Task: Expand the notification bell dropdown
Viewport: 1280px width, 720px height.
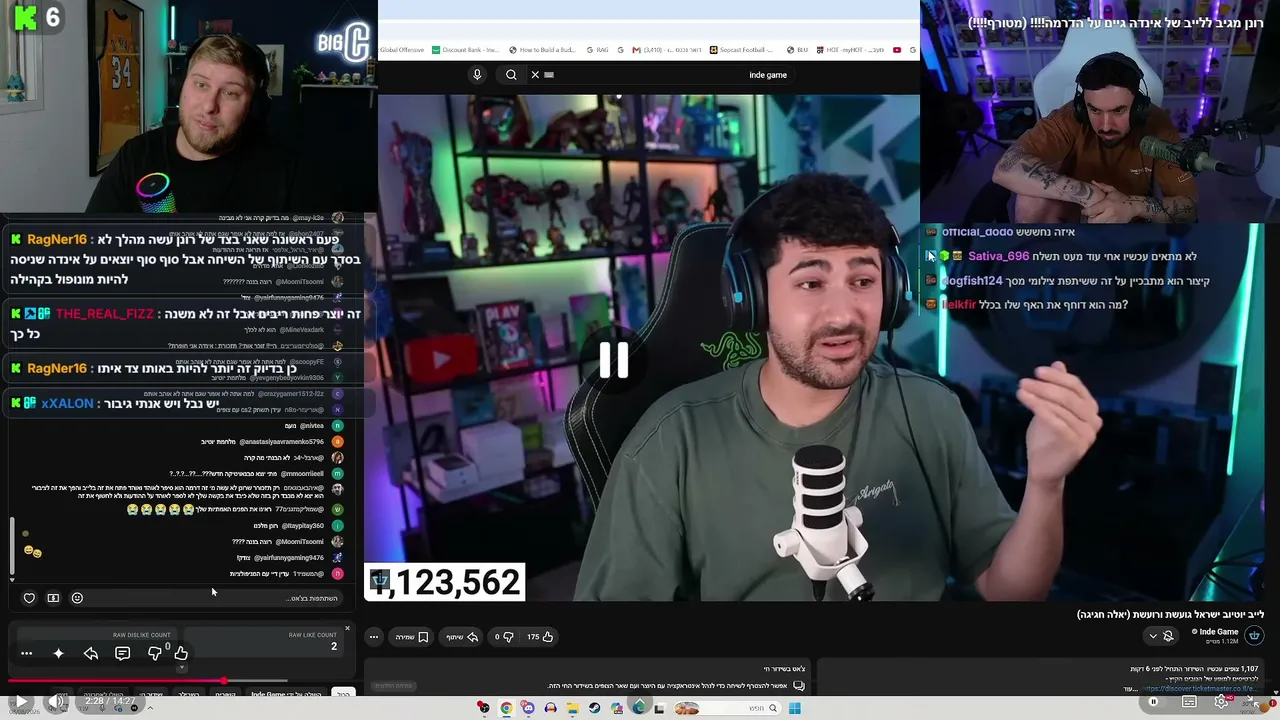Action: click(x=1160, y=636)
